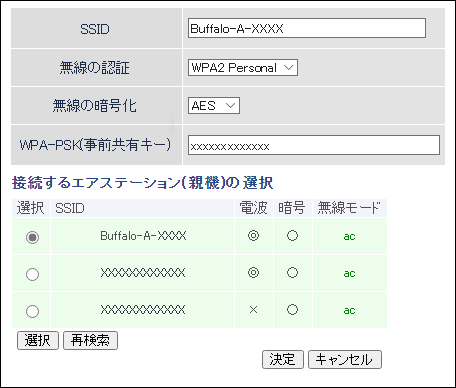Select the radio button in the weak-signal × row
The width and height of the screenshot is (456, 388).
pyautogui.click(x=32, y=311)
